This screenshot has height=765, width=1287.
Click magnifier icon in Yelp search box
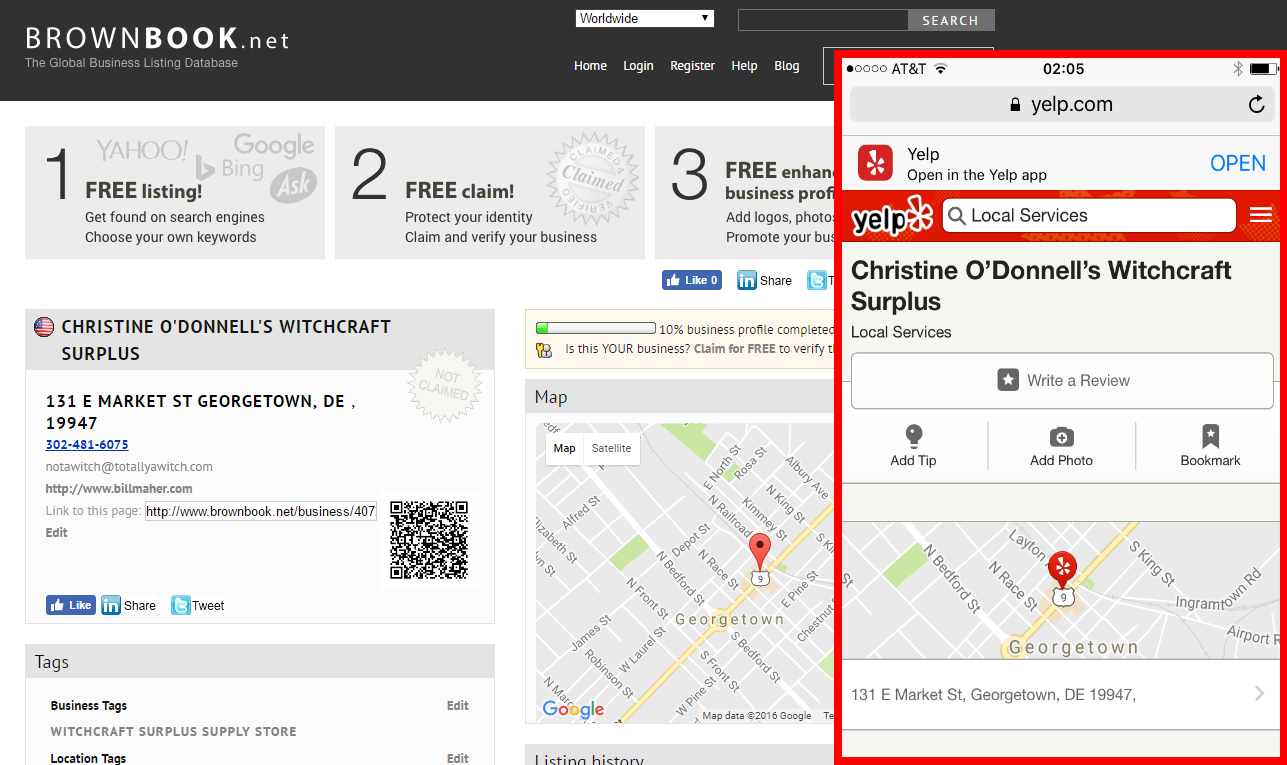pyautogui.click(x=956, y=216)
